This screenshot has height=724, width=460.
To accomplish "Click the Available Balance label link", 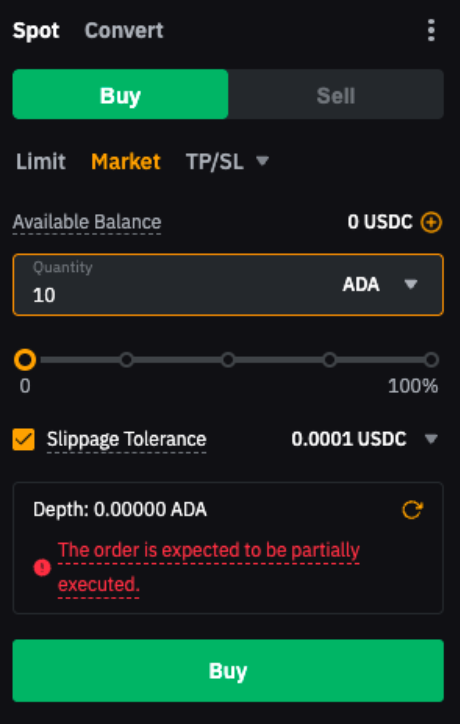I will click(x=87, y=223).
